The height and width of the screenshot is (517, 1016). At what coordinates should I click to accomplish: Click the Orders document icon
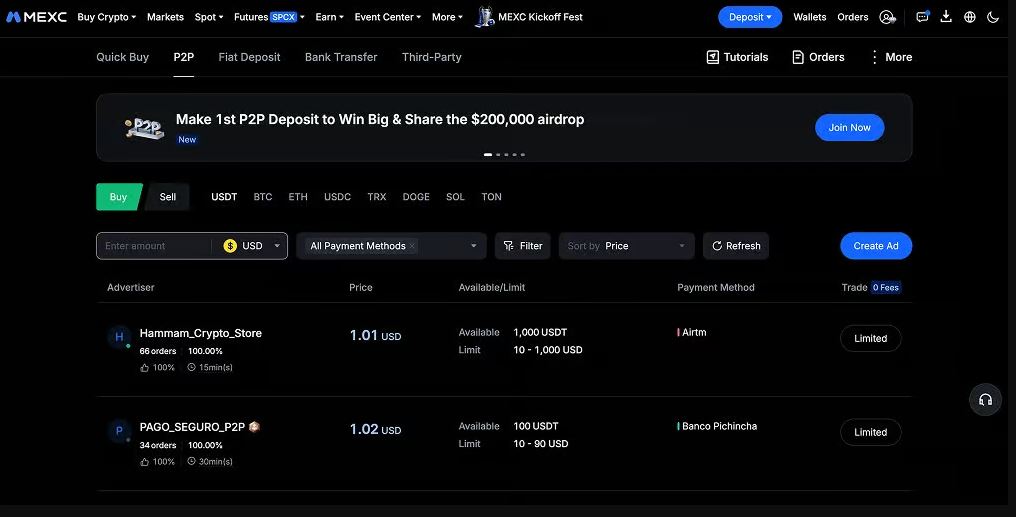(798, 57)
